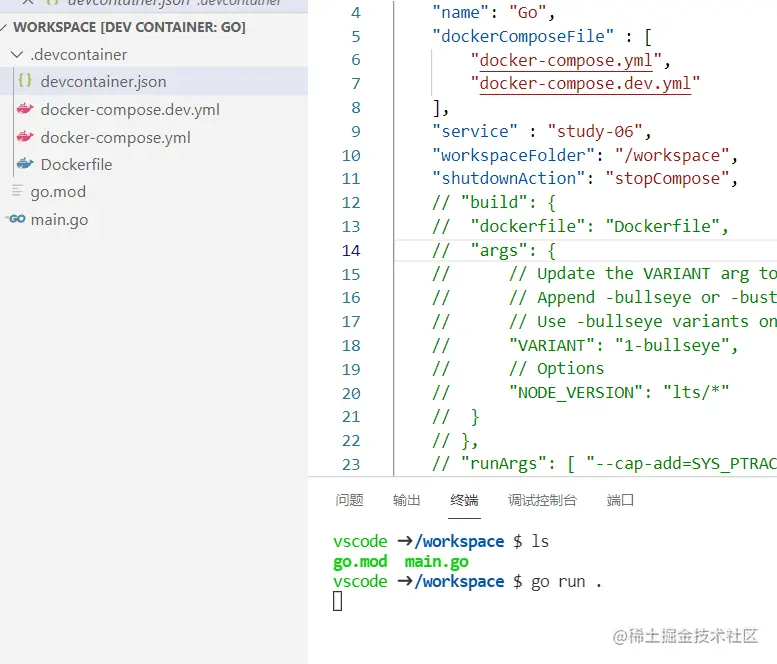Screen dimensions: 777x664
Task: Click the "workspaceFolder" key on line 10
Action: [x=513, y=156]
